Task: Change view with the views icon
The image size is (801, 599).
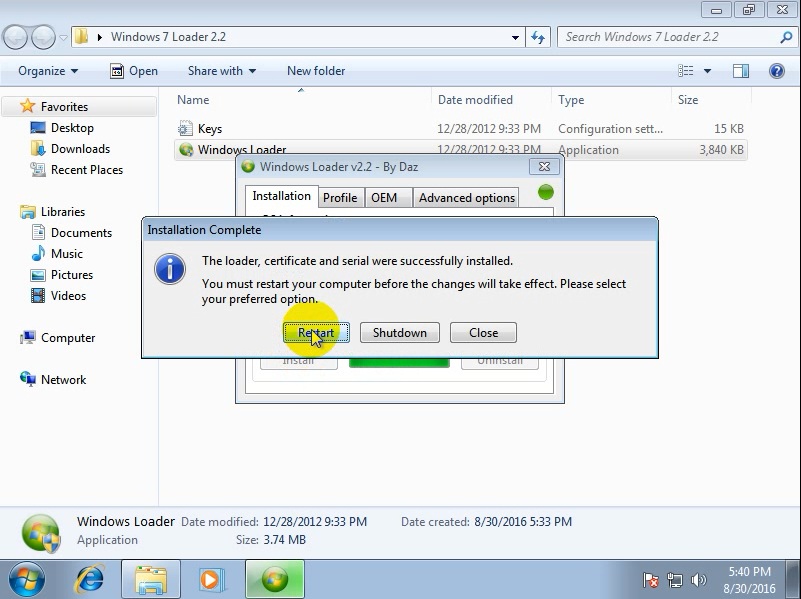Action: coord(686,71)
